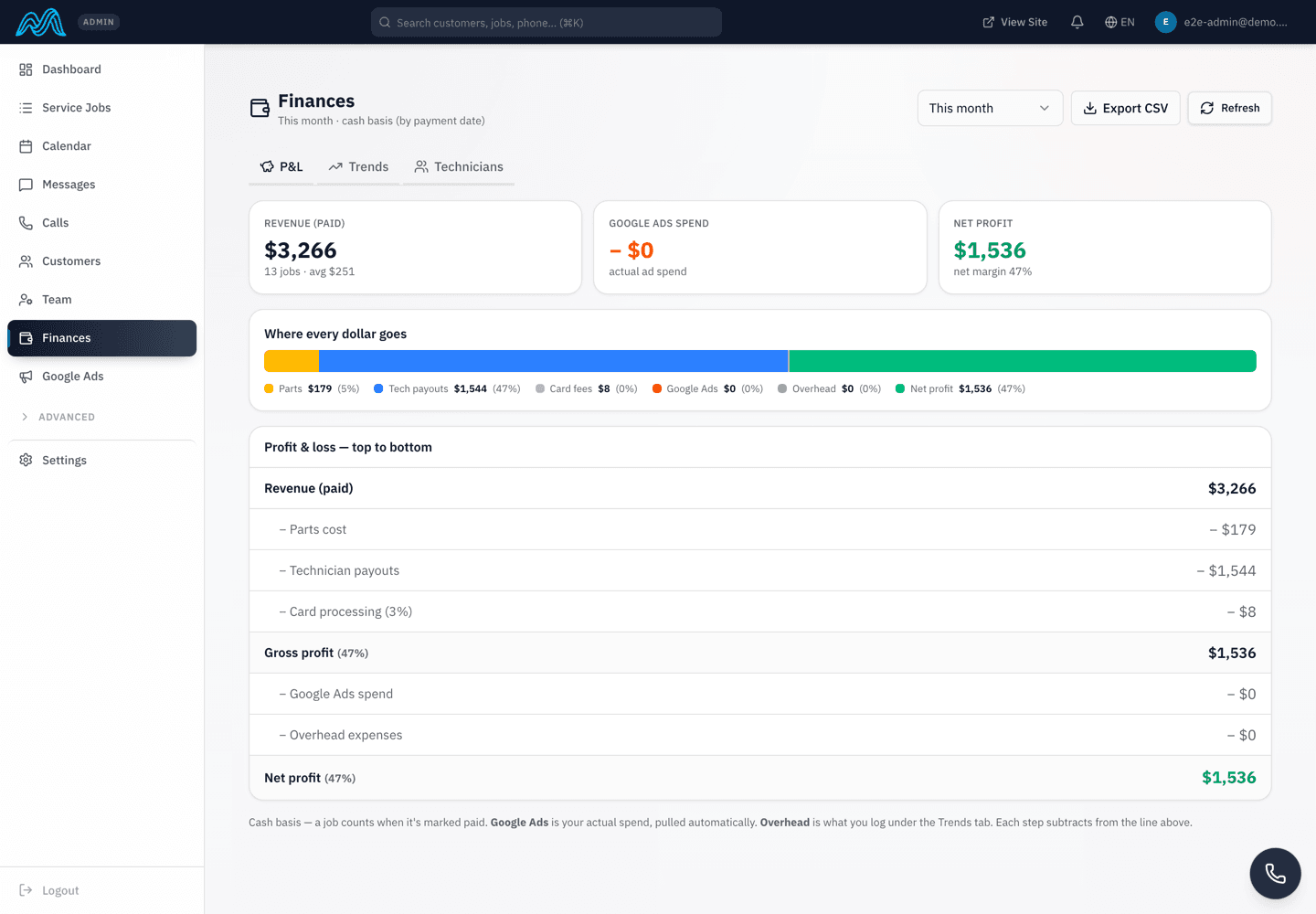
Task: Open Service Jobs in the sidebar
Action: [101, 108]
